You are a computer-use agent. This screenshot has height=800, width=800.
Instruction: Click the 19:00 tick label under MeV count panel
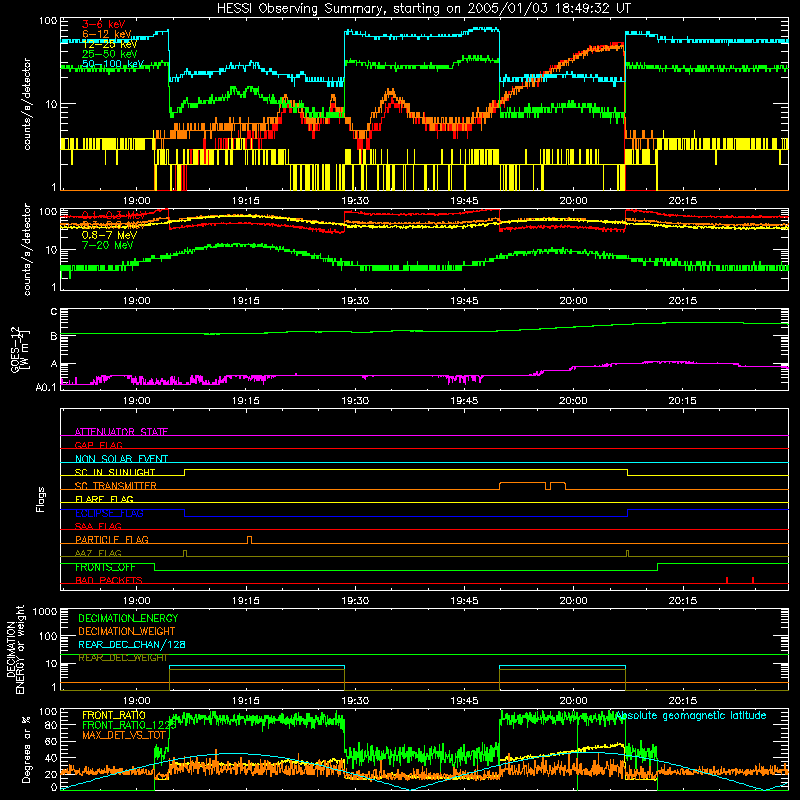136,301
